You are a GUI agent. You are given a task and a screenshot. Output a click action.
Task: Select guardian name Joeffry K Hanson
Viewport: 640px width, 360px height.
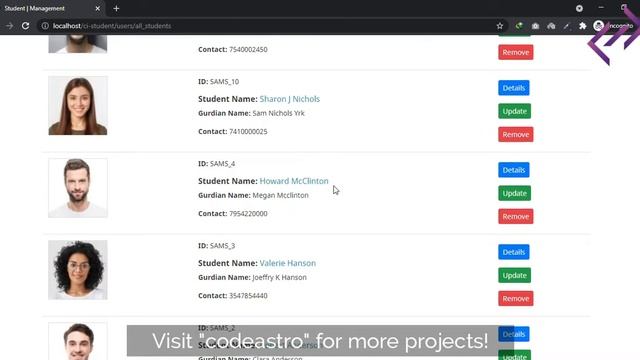[x=280, y=277]
